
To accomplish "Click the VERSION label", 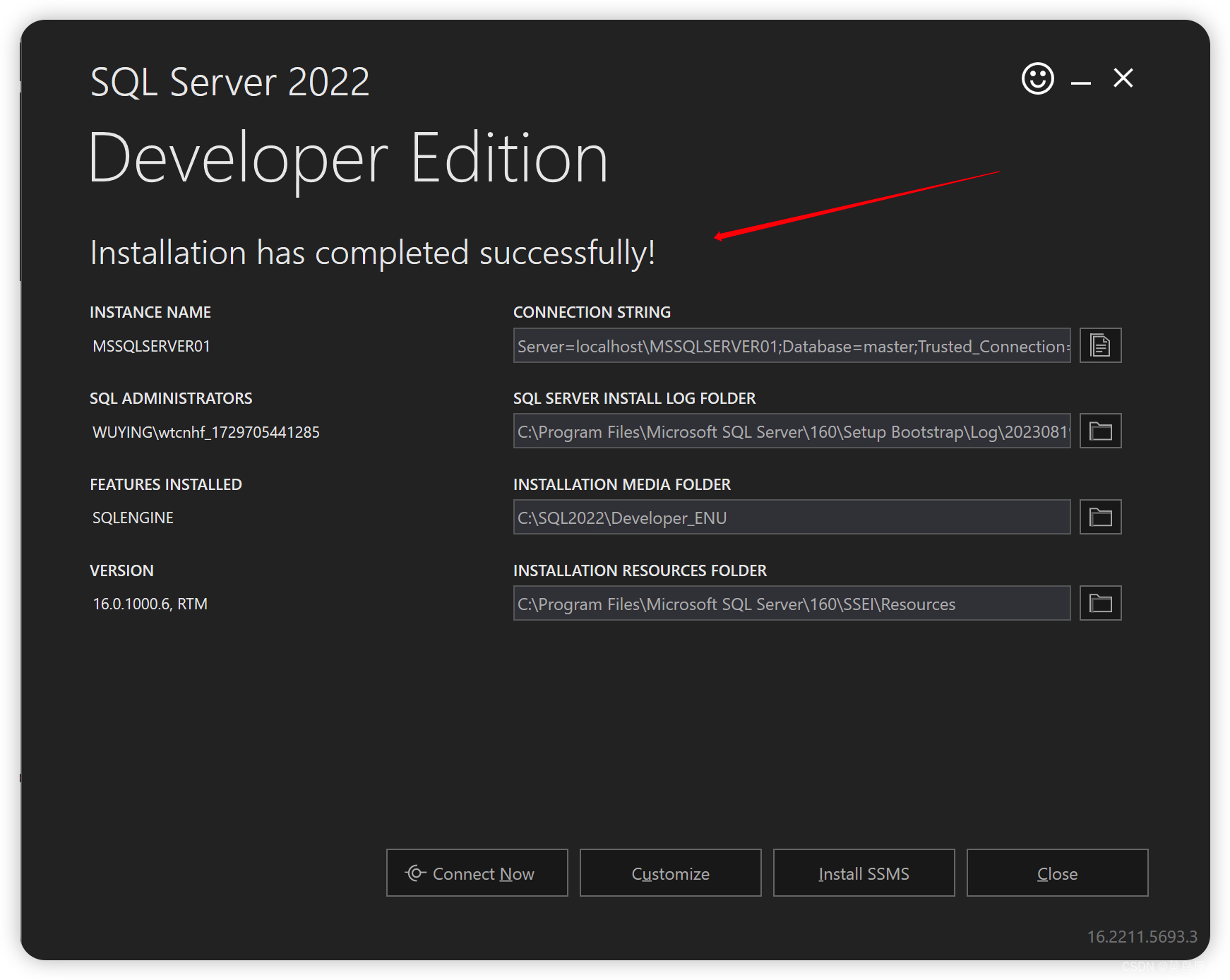I will [121, 570].
